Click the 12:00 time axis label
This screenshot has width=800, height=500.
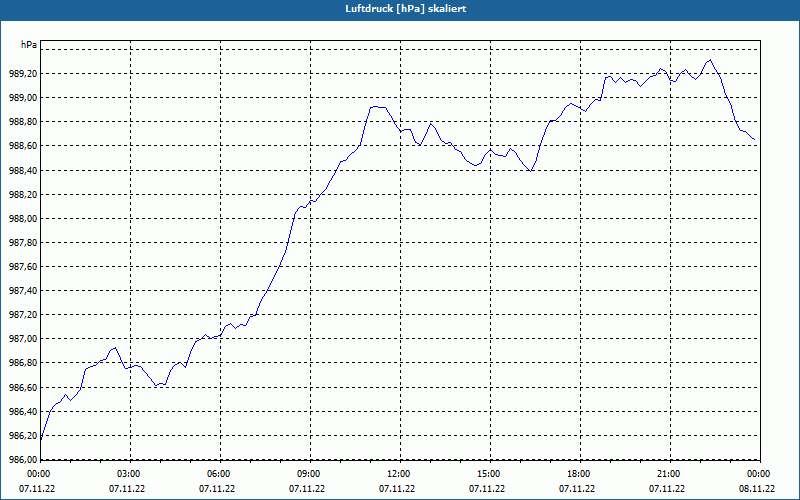(400, 473)
